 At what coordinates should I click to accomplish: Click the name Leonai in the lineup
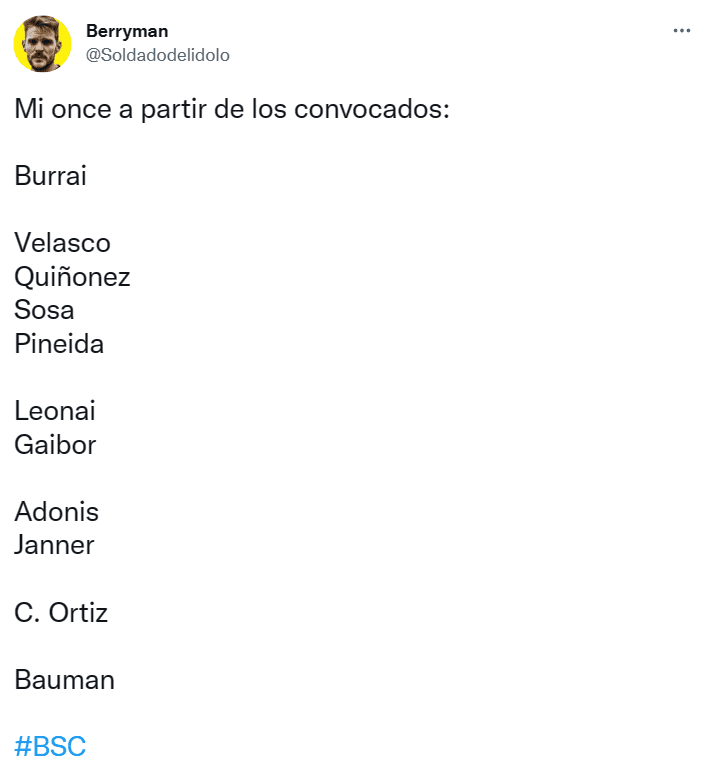[x=55, y=411]
